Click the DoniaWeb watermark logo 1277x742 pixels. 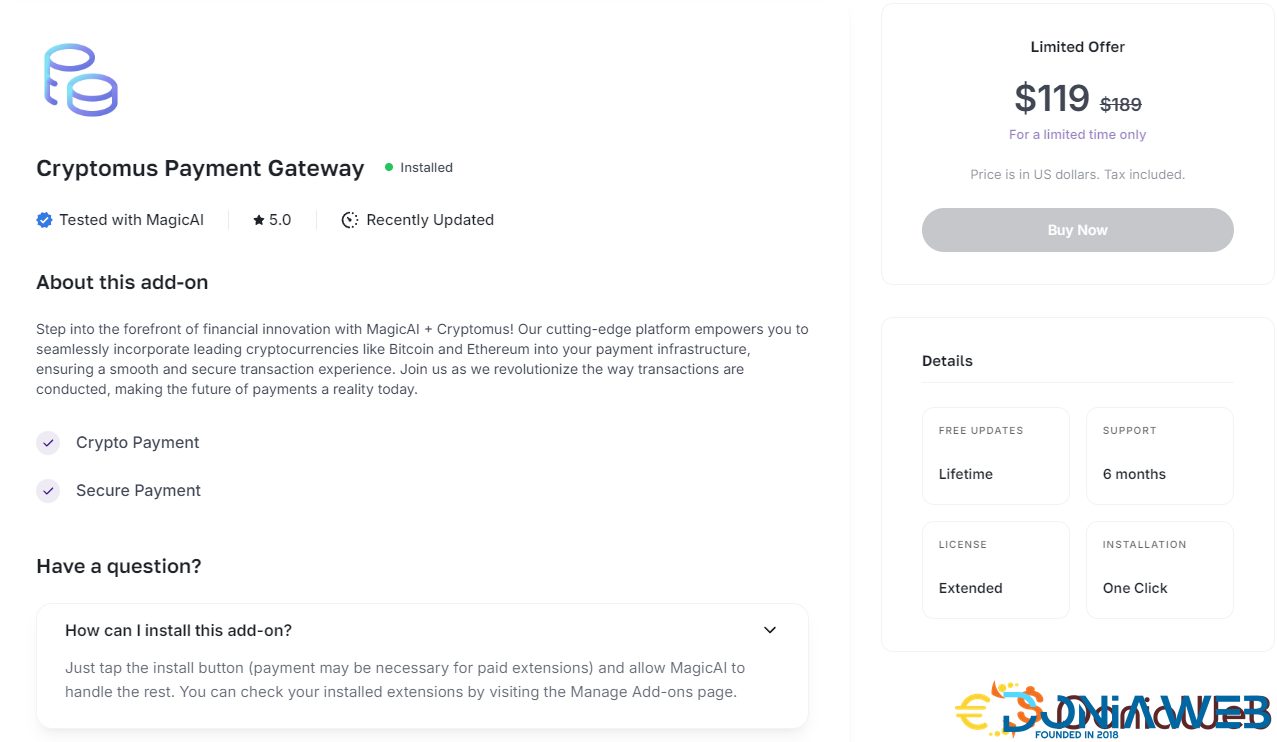coord(1111,711)
